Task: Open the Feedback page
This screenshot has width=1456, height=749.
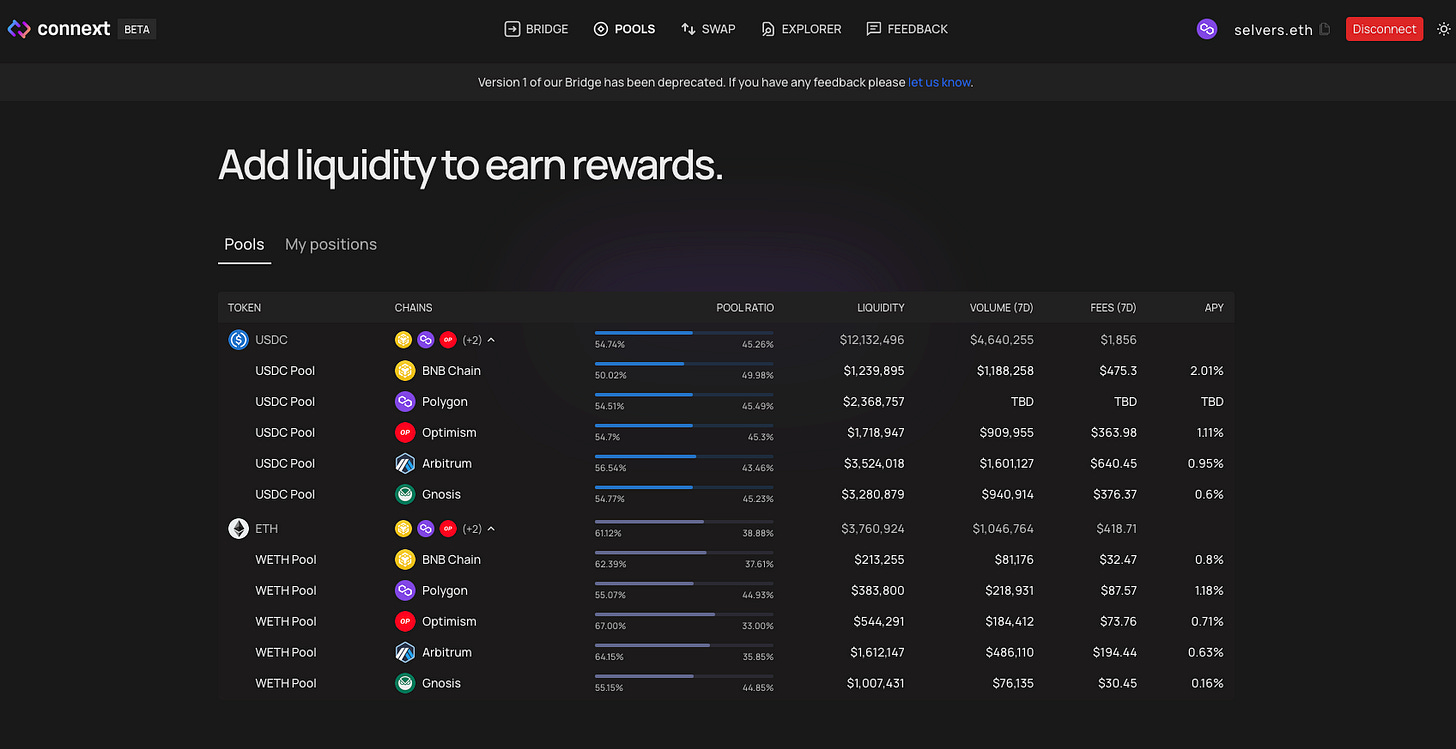Action: click(x=906, y=29)
